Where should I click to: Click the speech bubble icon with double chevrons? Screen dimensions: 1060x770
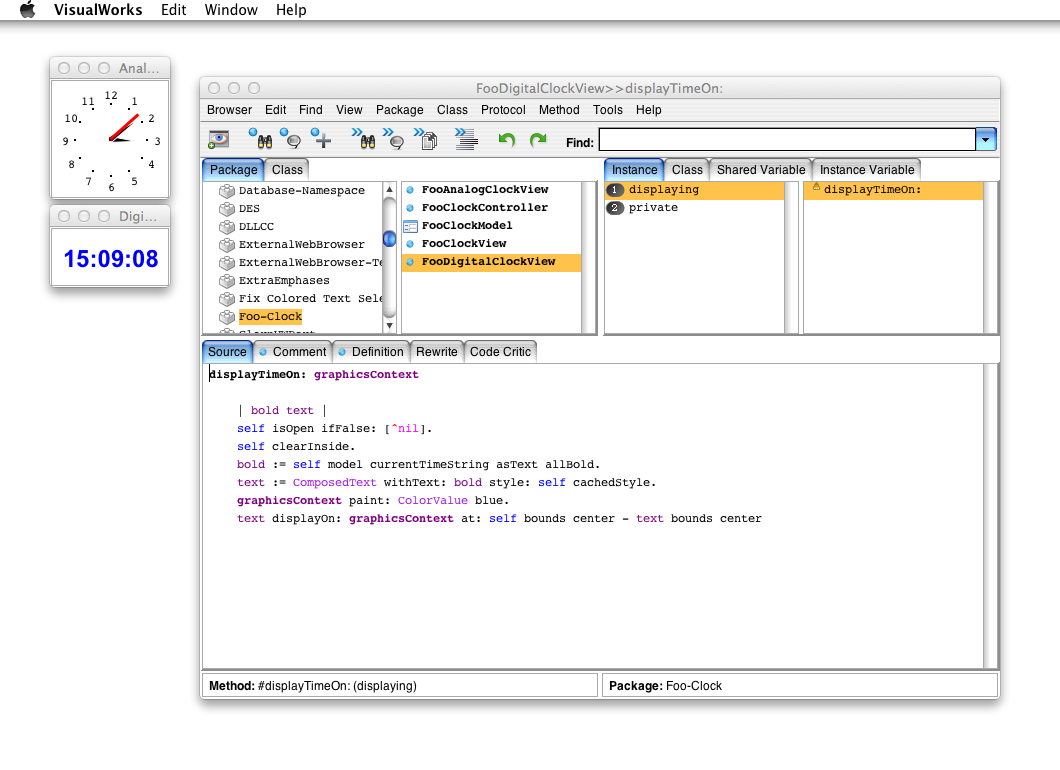[393, 139]
